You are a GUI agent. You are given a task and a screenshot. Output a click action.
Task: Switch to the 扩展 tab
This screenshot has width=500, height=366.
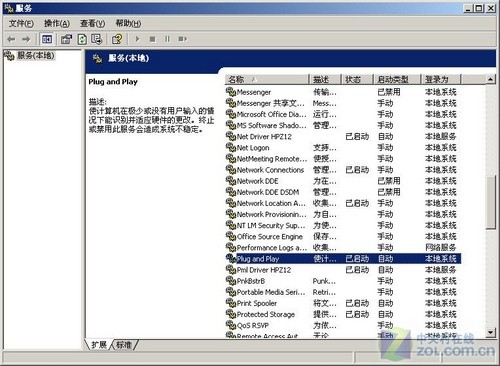tap(99, 344)
